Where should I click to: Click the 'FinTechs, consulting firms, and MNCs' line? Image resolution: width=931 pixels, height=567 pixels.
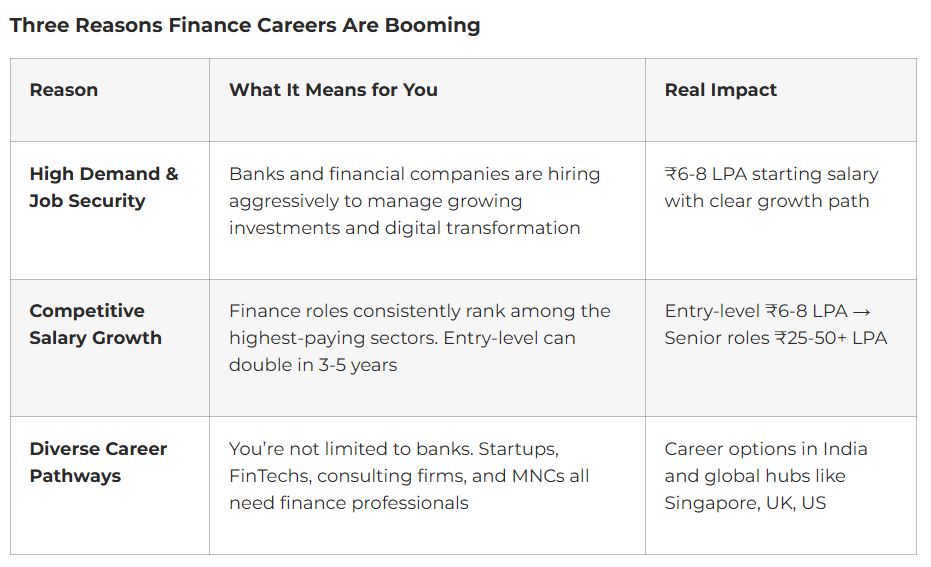[x=409, y=476]
